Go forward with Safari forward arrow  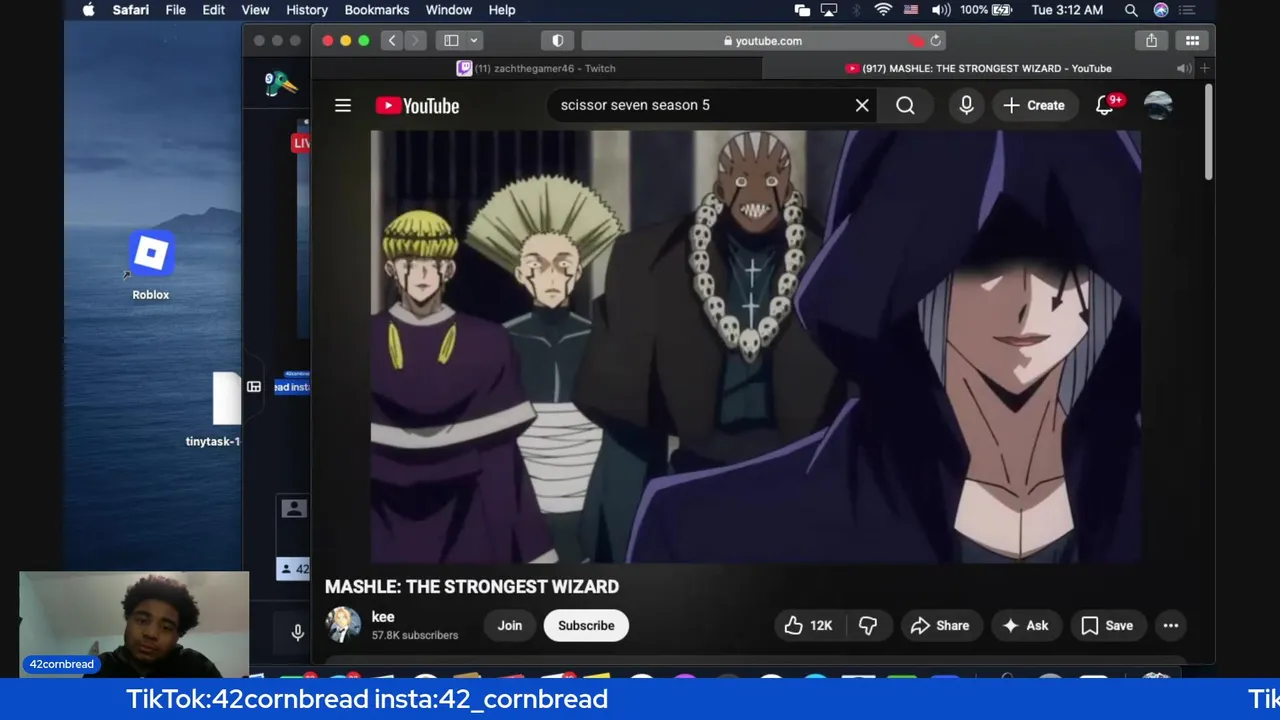(415, 41)
